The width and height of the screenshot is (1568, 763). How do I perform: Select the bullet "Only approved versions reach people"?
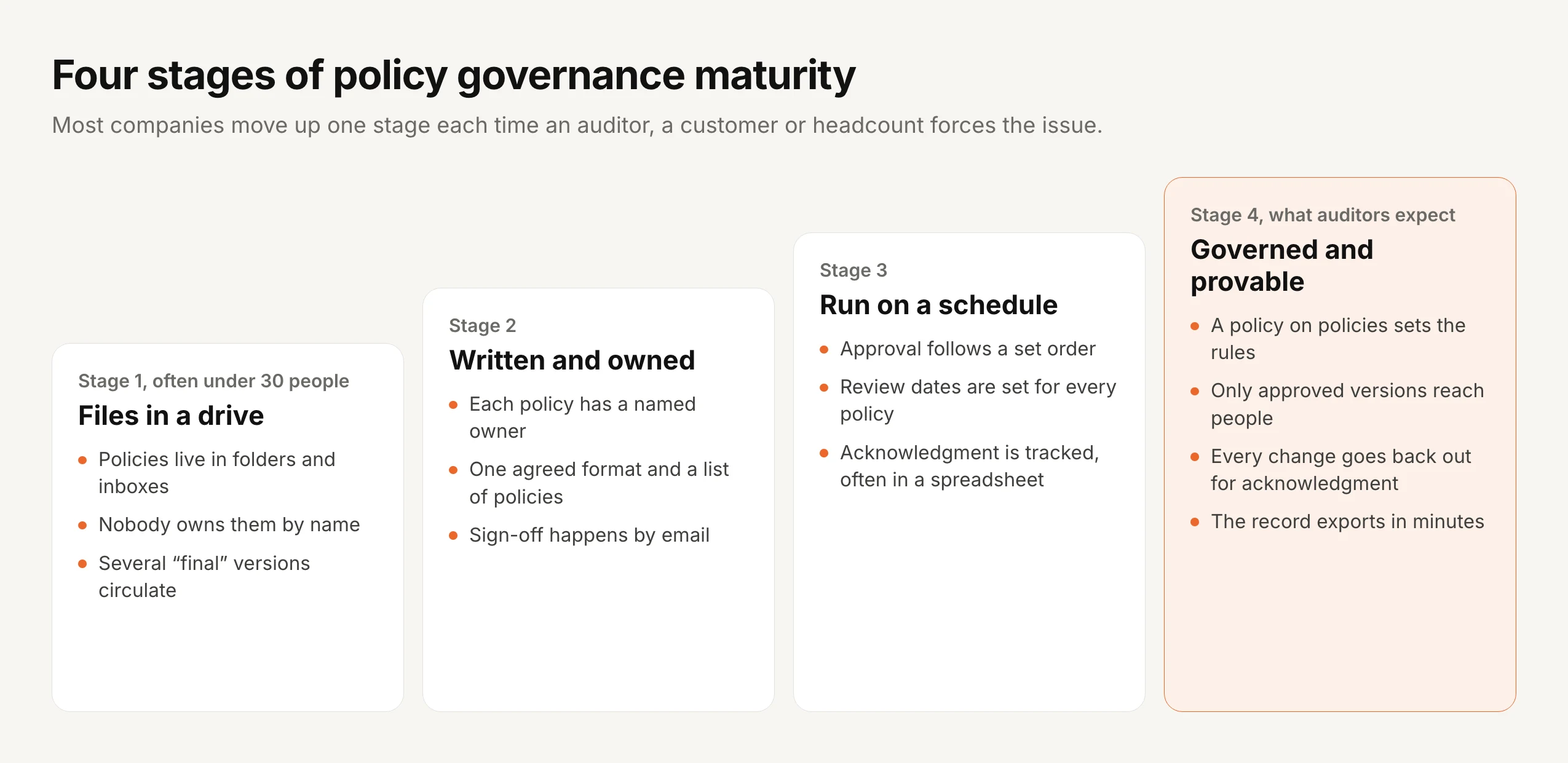[x=1347, y=405]
